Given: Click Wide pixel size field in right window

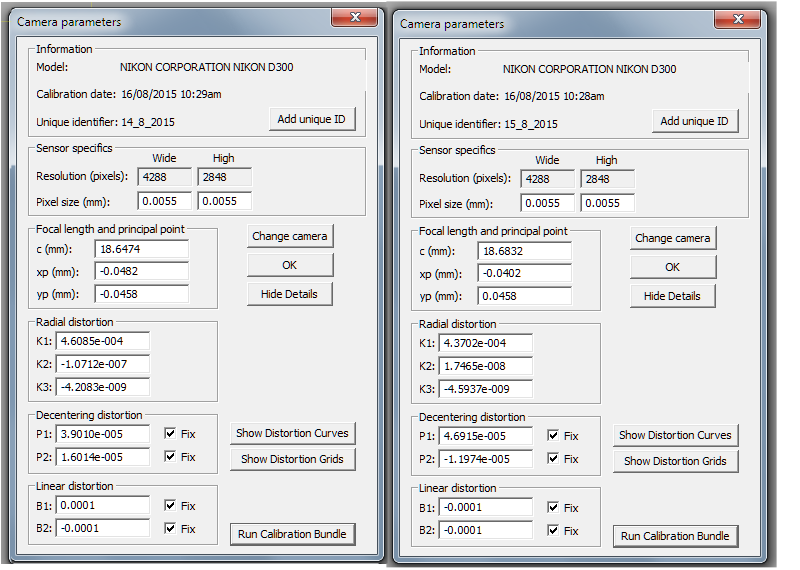Looking at the screenshot, I should pos(548,203).
